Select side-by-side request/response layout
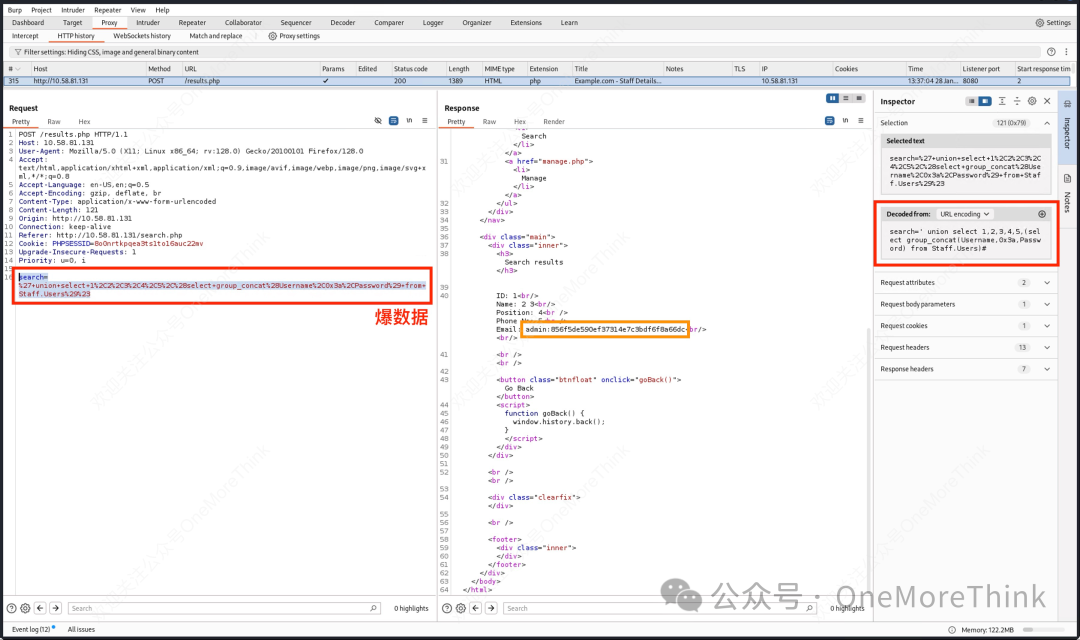 tap(832, 99)
